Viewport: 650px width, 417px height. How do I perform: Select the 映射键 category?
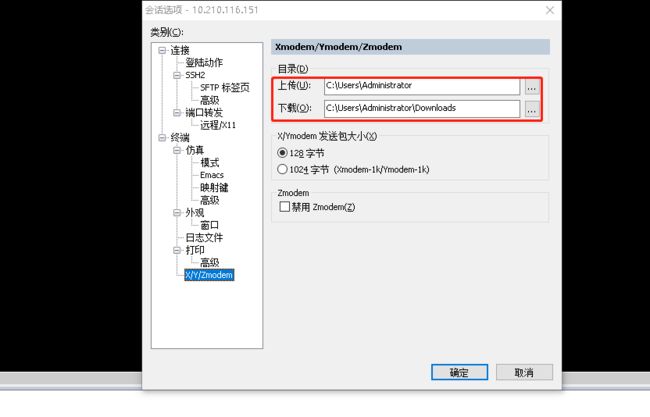pos(214,187)
